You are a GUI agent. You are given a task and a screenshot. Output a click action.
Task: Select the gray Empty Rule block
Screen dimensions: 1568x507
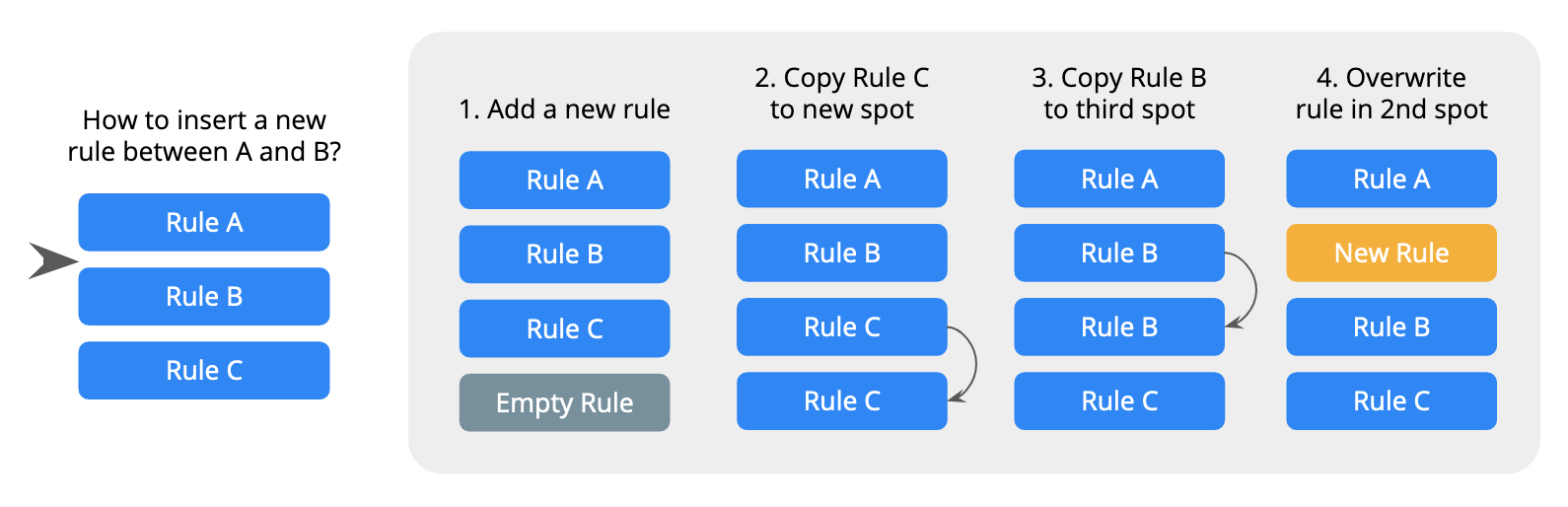coord(564,402)
